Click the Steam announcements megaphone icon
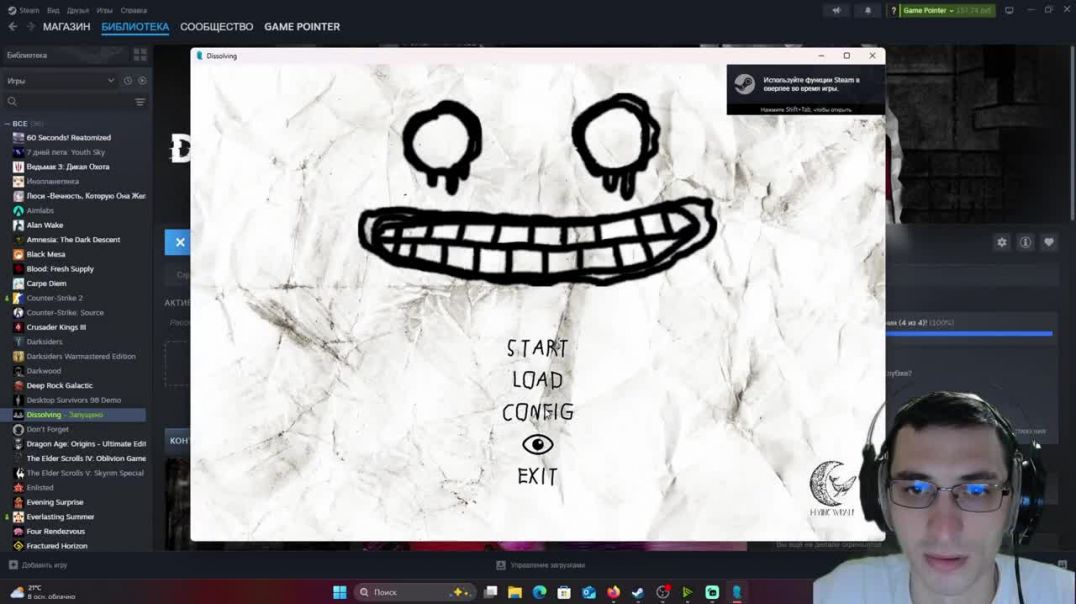The image size is (1076, 604). (x=837, y=10)
